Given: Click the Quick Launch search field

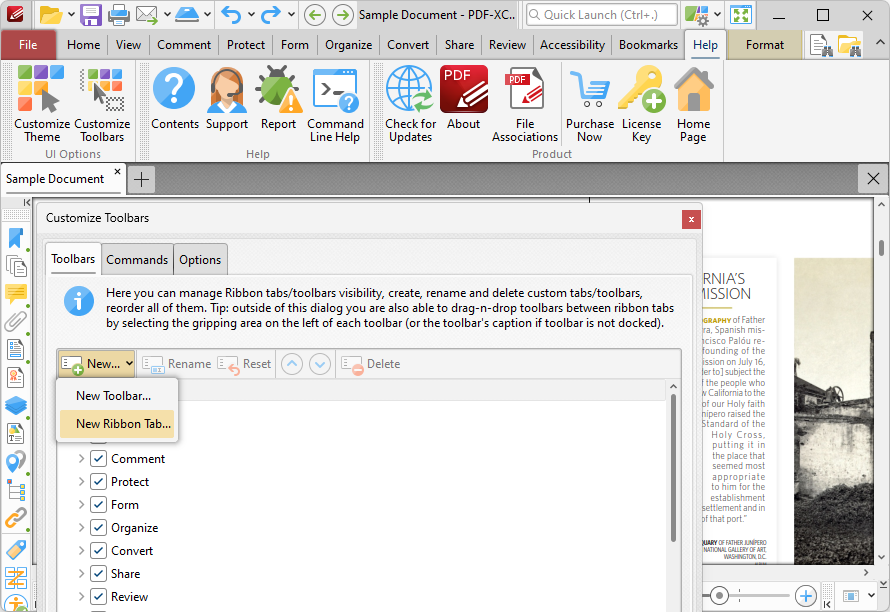Looking at the screenshot, I should coord(602,15).
